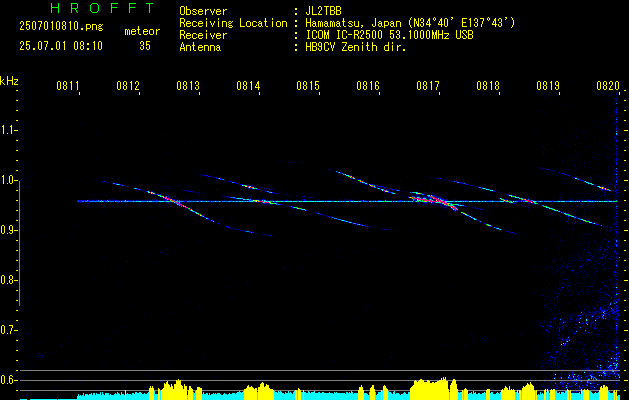
Task: Click the 0816 time marker
Action: [x=367, y=85]
